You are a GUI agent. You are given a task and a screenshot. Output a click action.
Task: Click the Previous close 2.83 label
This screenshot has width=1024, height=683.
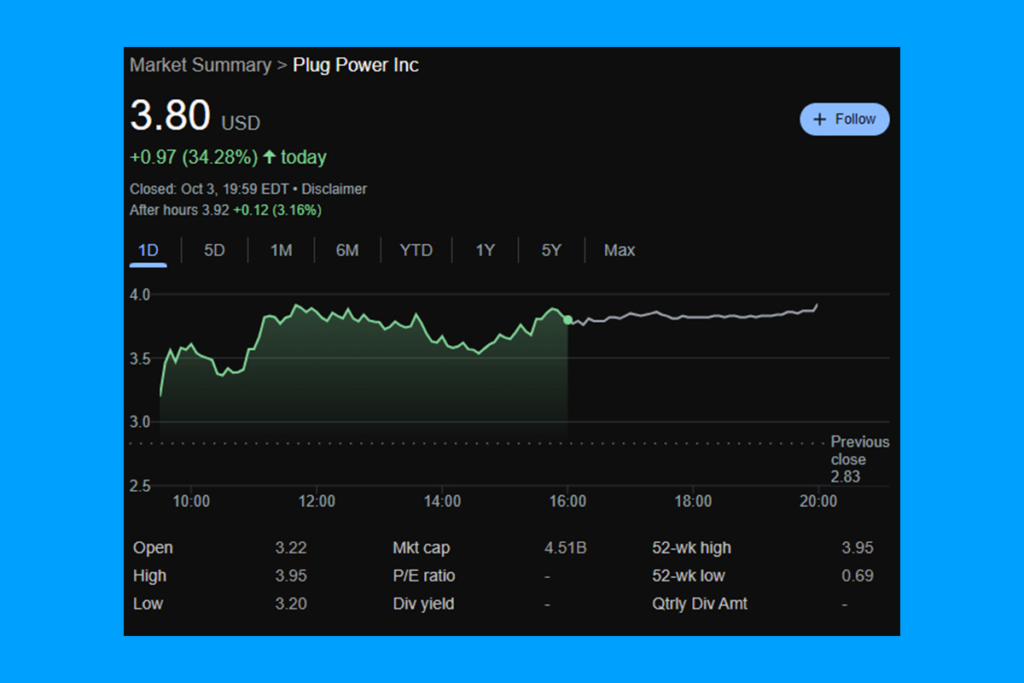pos(858,459)
